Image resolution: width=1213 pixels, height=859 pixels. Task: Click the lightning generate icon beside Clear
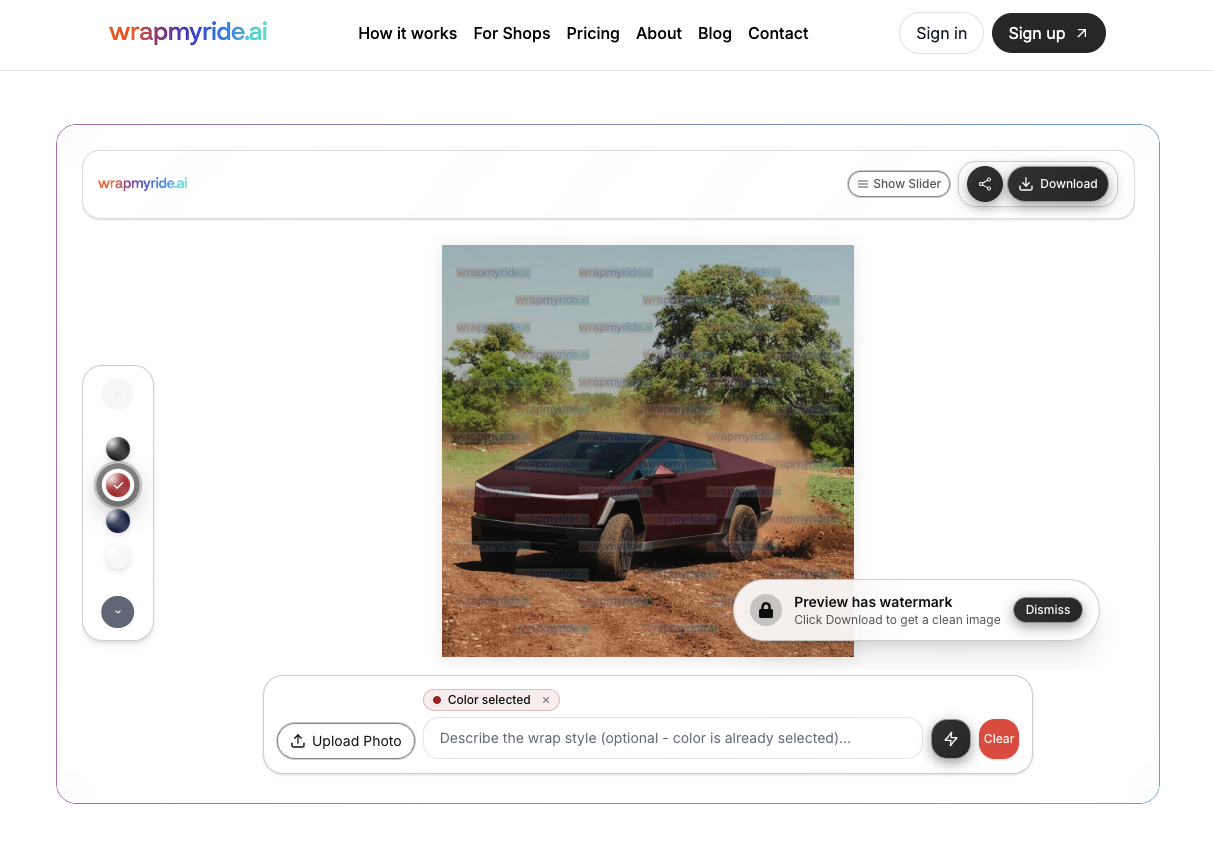950,739
